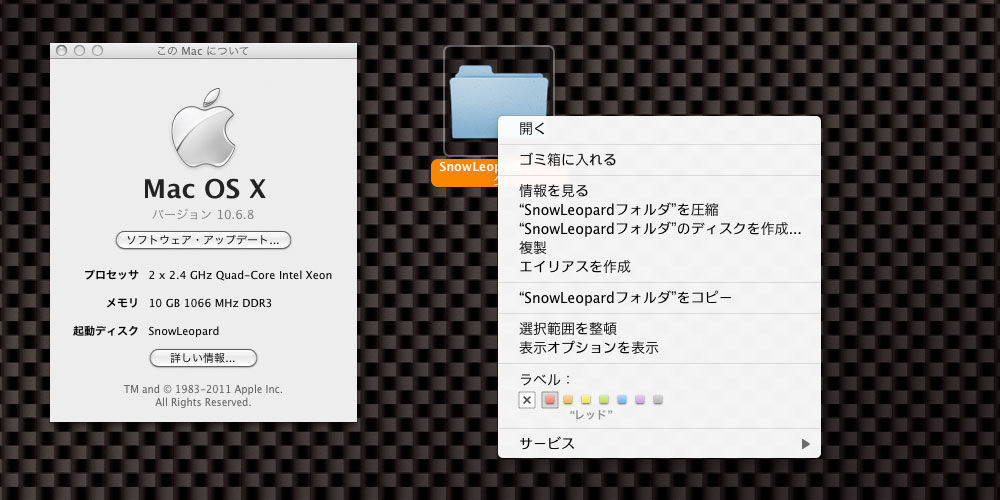Close the この Mac について window
1000x500 pixels.
coord(61,50)
